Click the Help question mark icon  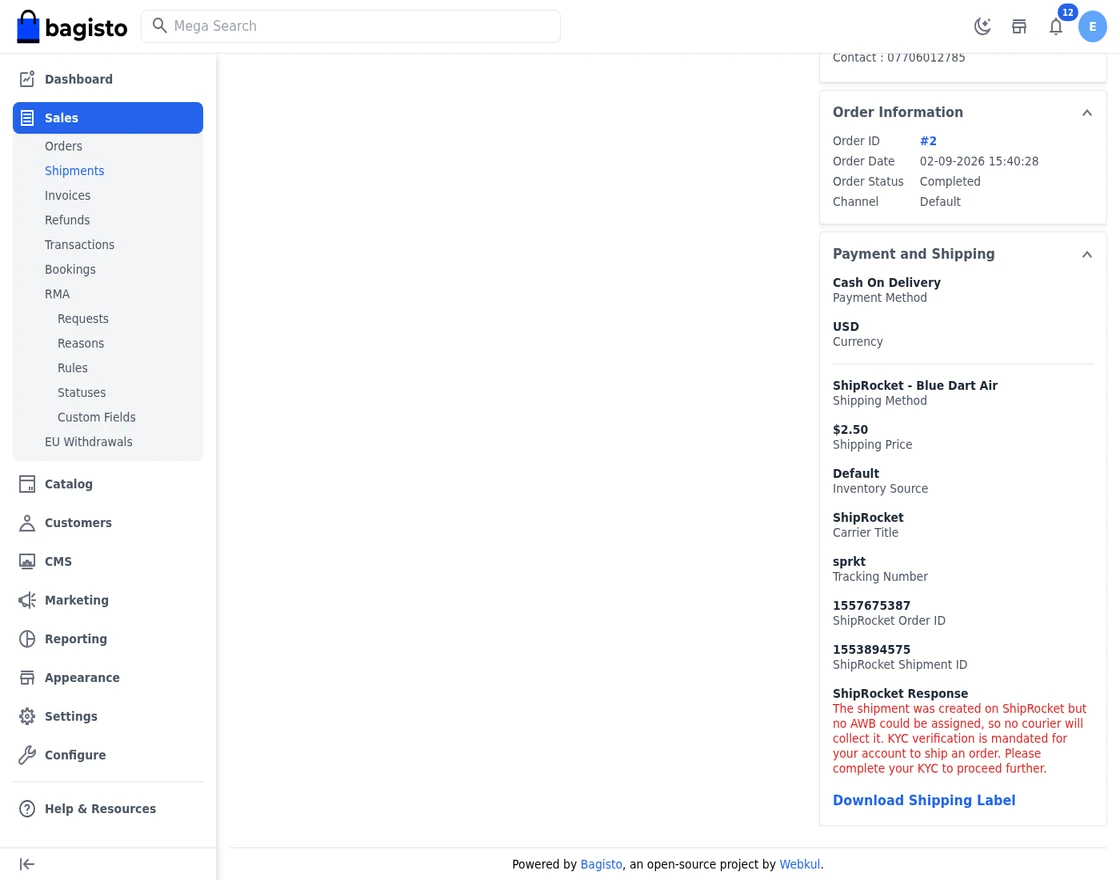pyautogui.click(x=27, y=809)
